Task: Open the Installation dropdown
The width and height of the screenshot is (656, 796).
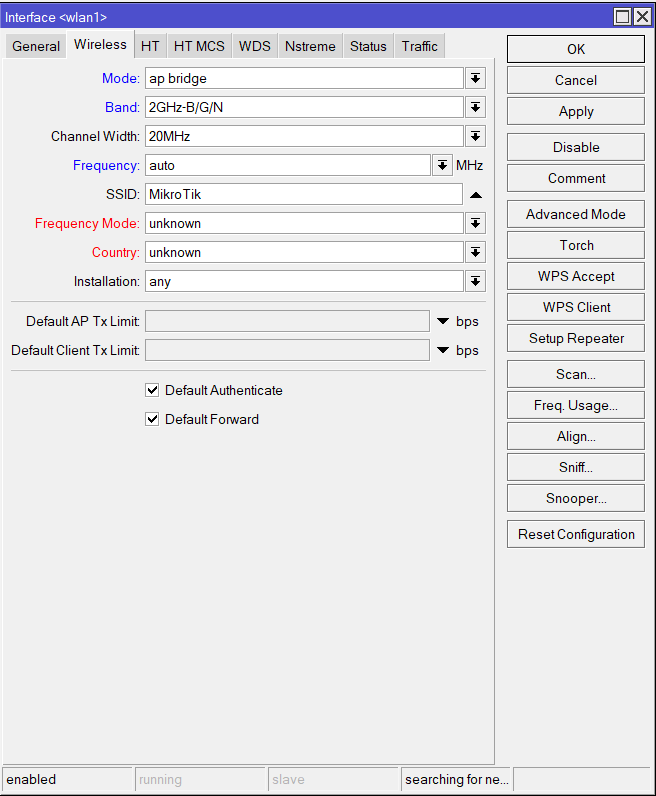Action: coord(476,281)
